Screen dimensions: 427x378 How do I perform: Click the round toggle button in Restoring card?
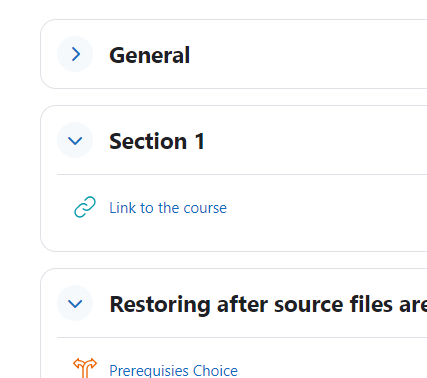coord(75,303)
